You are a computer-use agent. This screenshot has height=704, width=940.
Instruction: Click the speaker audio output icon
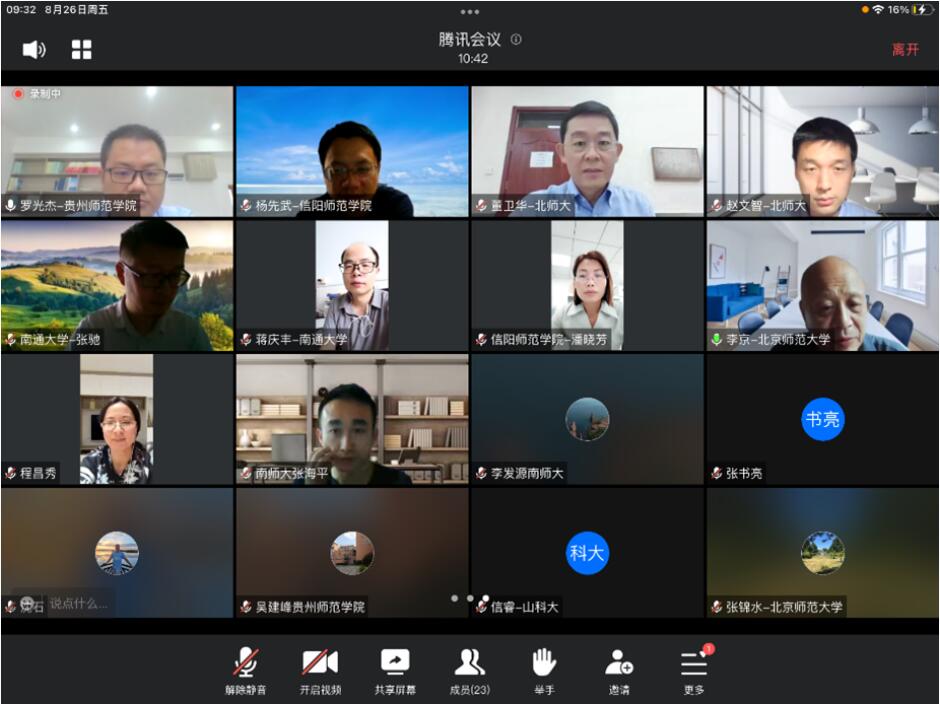pyautogui.click(x=34, y=49)
